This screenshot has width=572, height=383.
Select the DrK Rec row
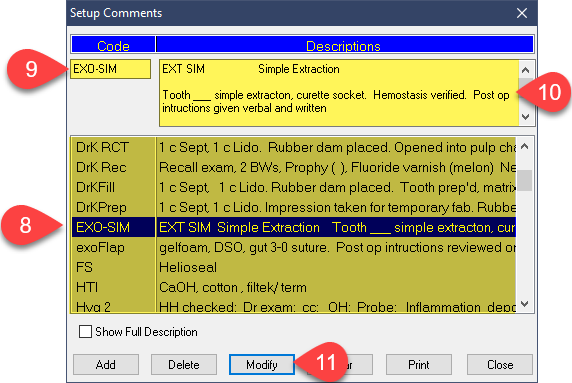click(294, 167)
